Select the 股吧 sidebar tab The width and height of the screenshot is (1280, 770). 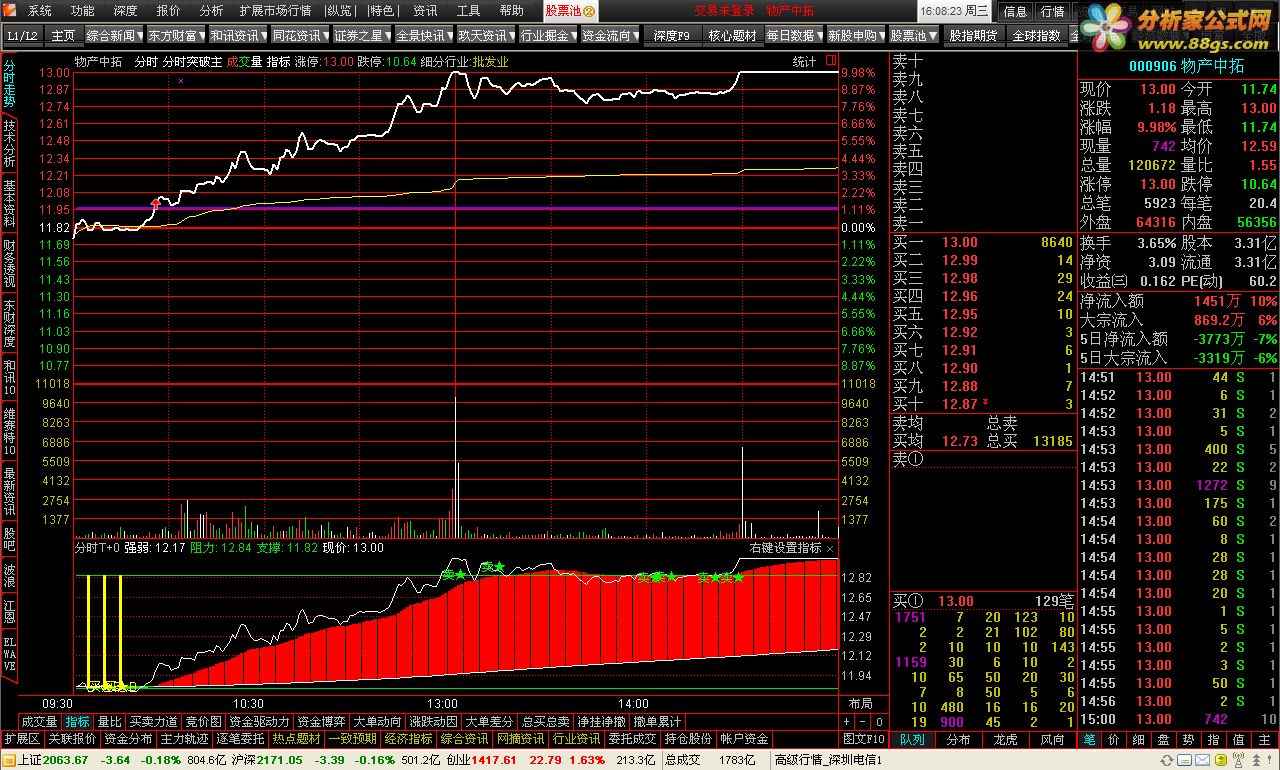coord(9,539)
